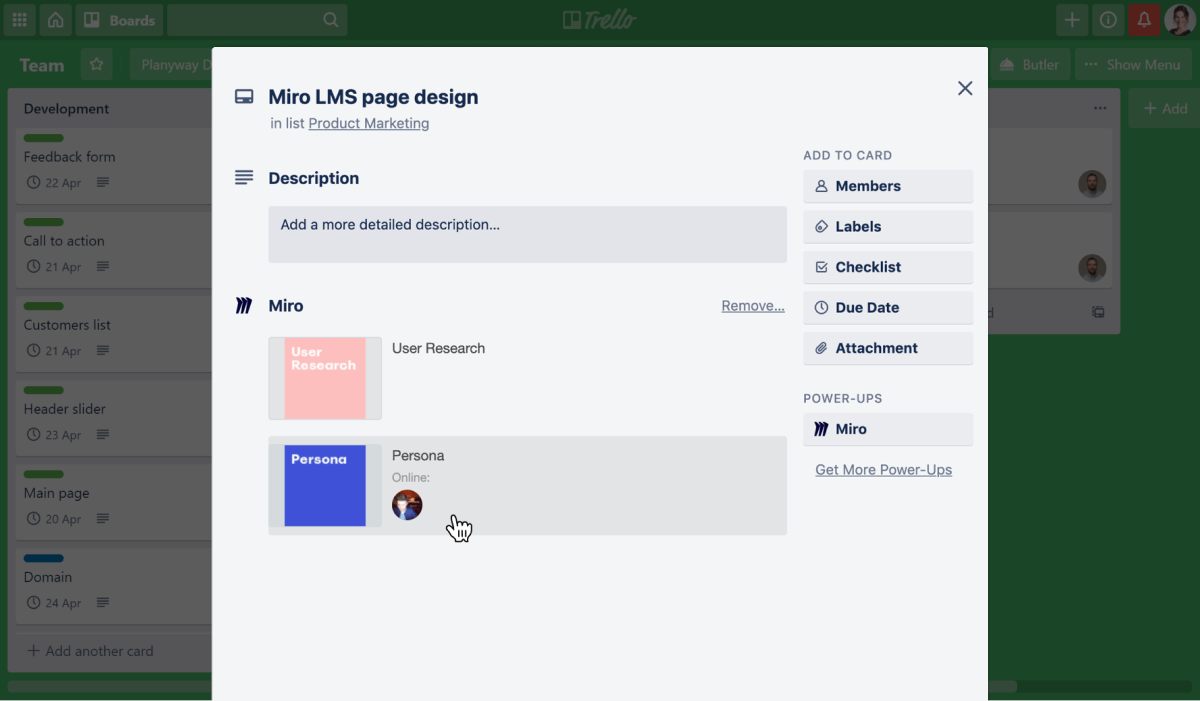
Task: Close the Miro LMS page design card
Action: click(965, 88)
